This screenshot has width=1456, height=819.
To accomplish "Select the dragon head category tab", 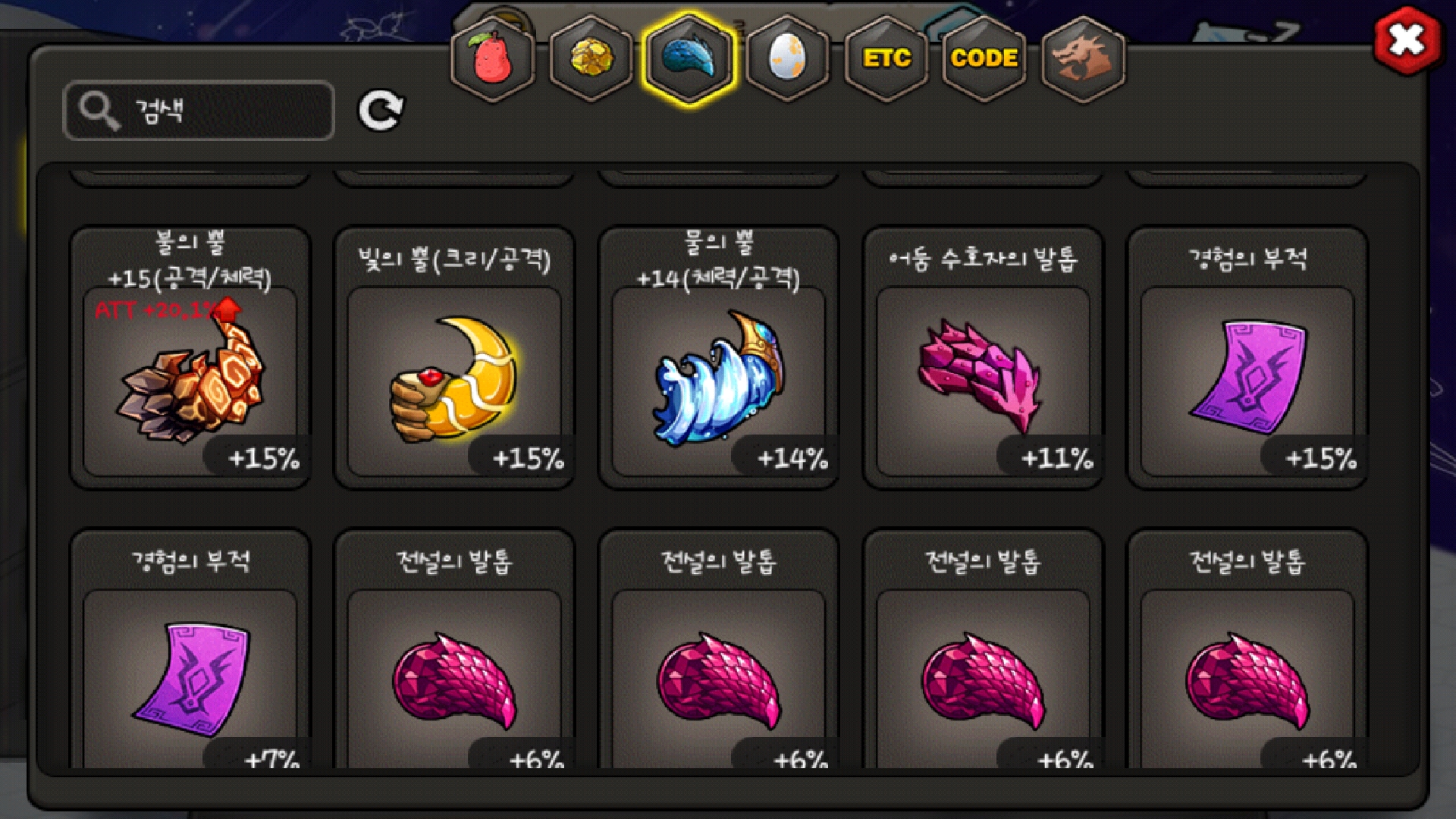I will (1083, 58).
